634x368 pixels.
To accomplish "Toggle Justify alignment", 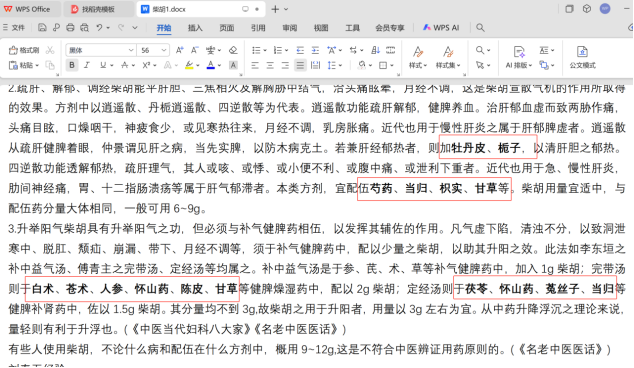I will click(300, 65).
